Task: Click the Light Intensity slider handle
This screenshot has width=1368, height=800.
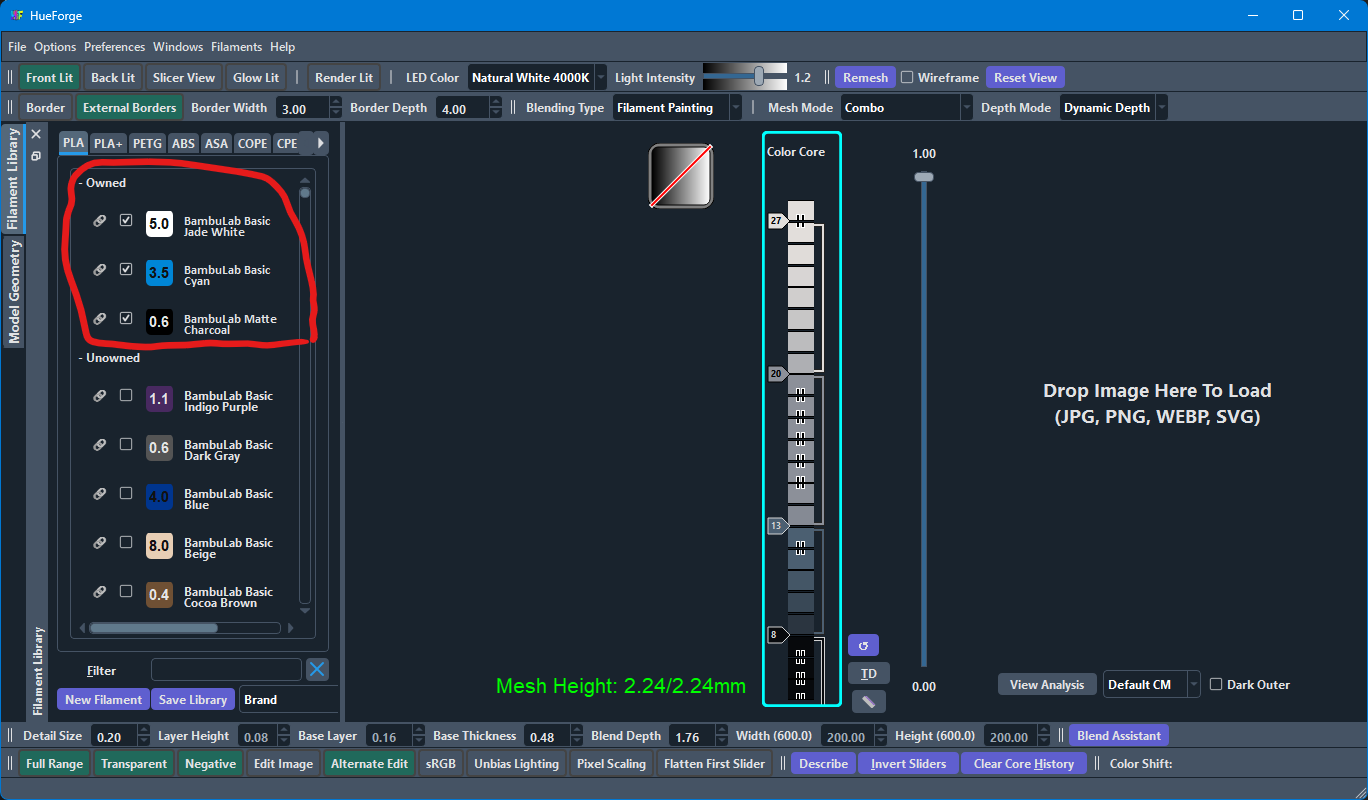Action: [x=759, y=76]
